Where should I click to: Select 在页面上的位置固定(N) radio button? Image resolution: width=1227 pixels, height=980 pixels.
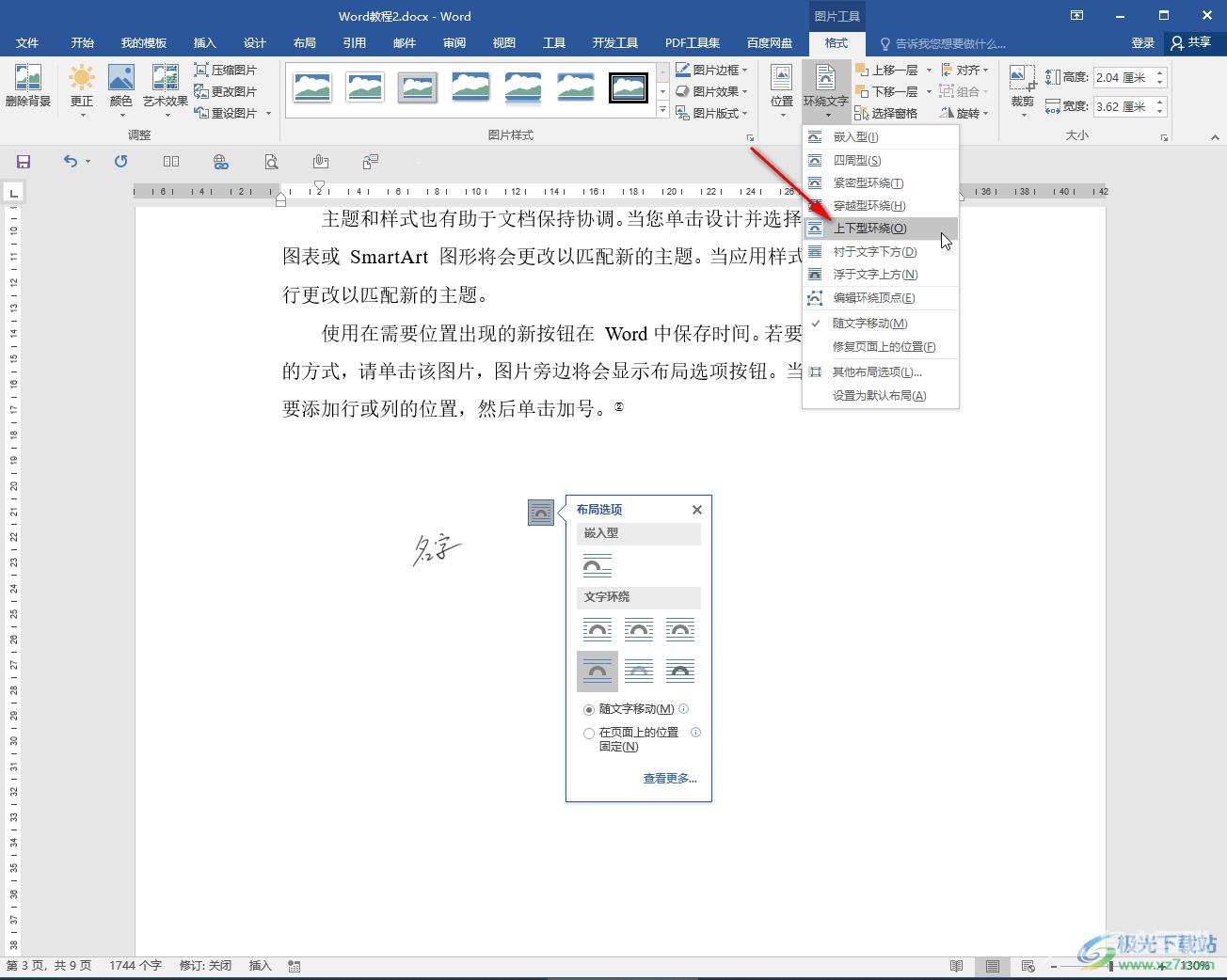pos(589,734)
